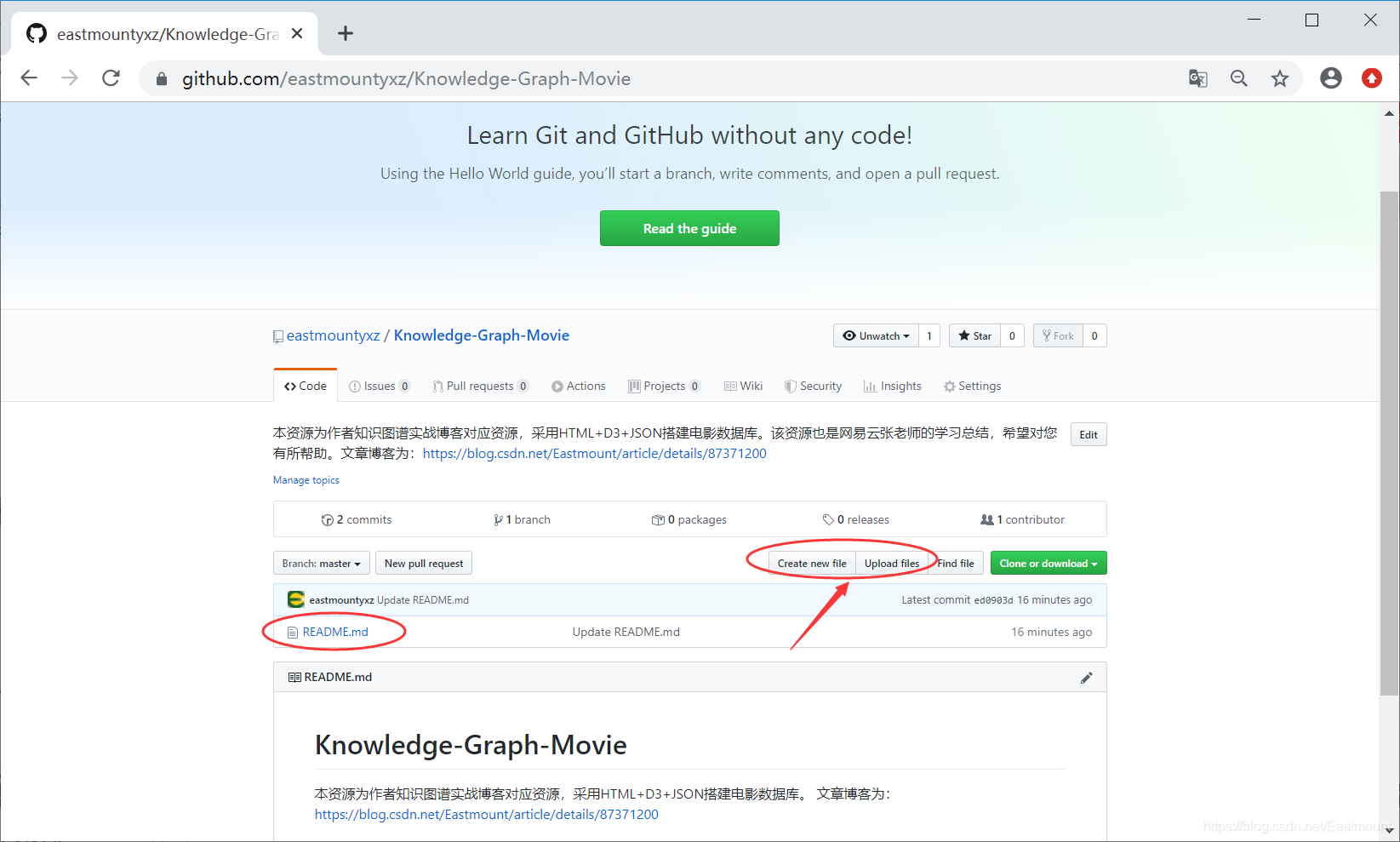Click Upload files button
Image resolution: width=1400 pixels, height=842 pixels.
pos(892,563)
